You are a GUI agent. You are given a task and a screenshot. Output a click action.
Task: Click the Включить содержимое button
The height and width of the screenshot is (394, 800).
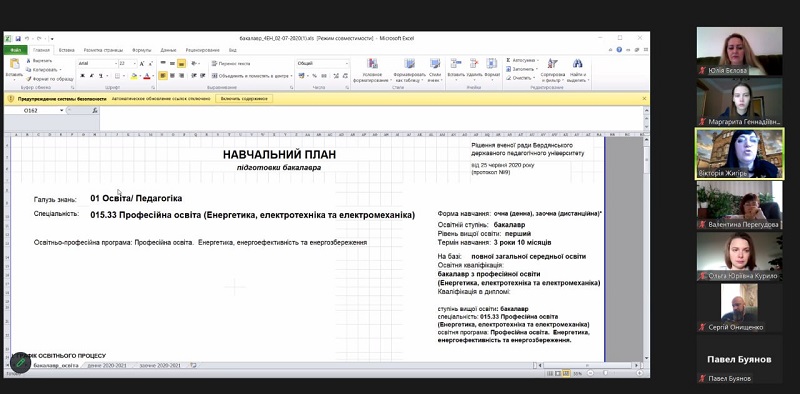pyautogui.click(x=244, y=98)
